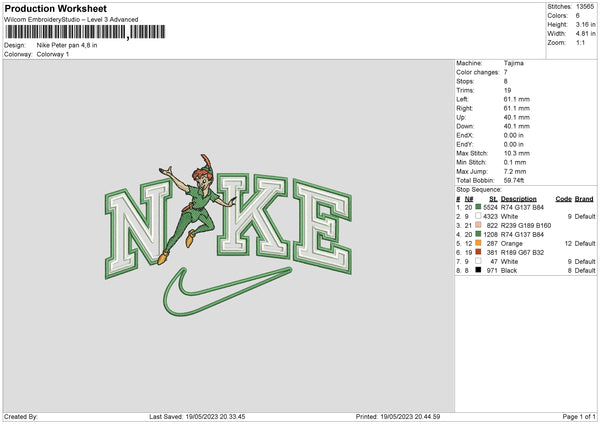Click the red-brown R189 G67 B32 swatch
The width and height of the screenshot is (600, 424).
click(x=478, y=252)
